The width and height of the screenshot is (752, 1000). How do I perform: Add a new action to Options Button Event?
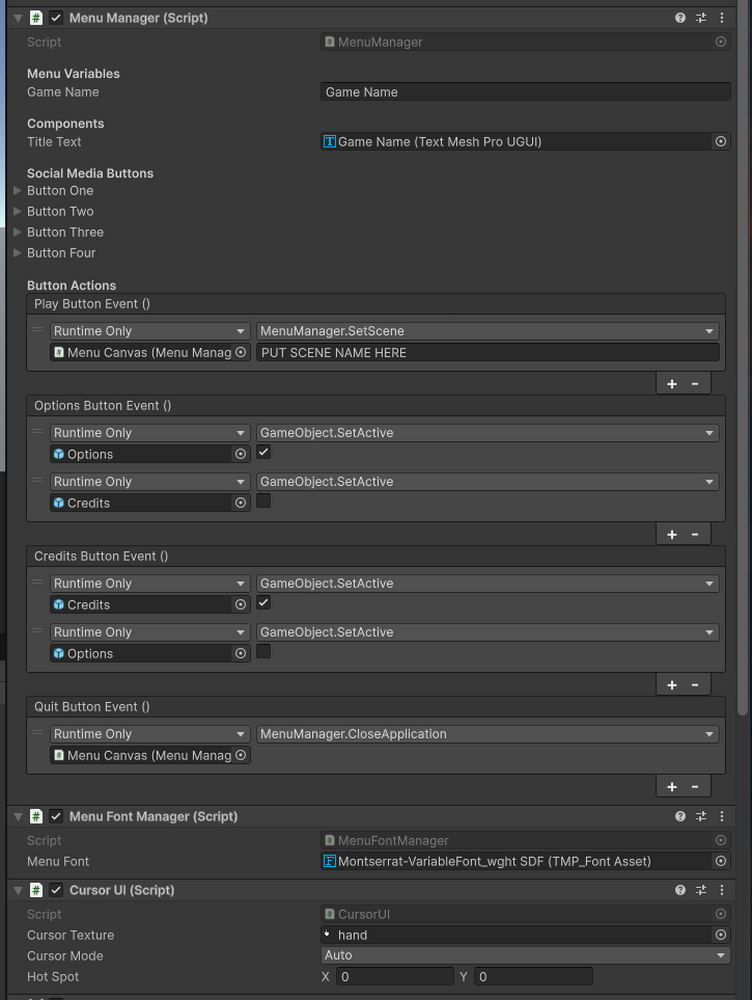click(x=671, y=533)
